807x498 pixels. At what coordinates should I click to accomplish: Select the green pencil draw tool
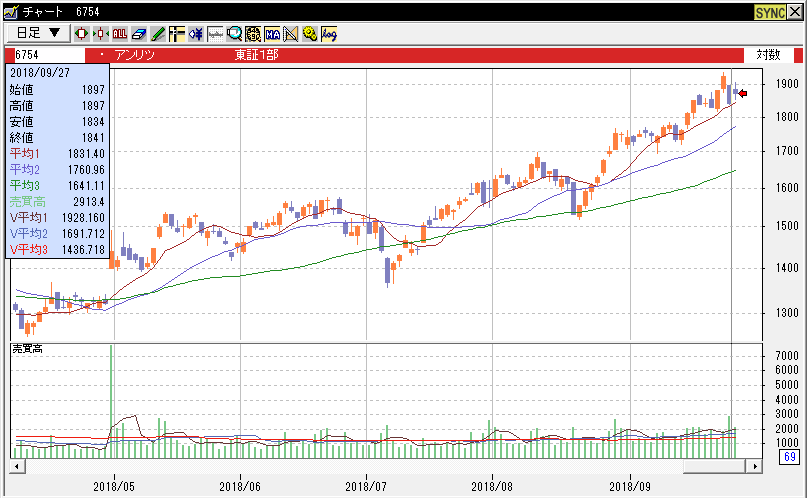point(157,33)
